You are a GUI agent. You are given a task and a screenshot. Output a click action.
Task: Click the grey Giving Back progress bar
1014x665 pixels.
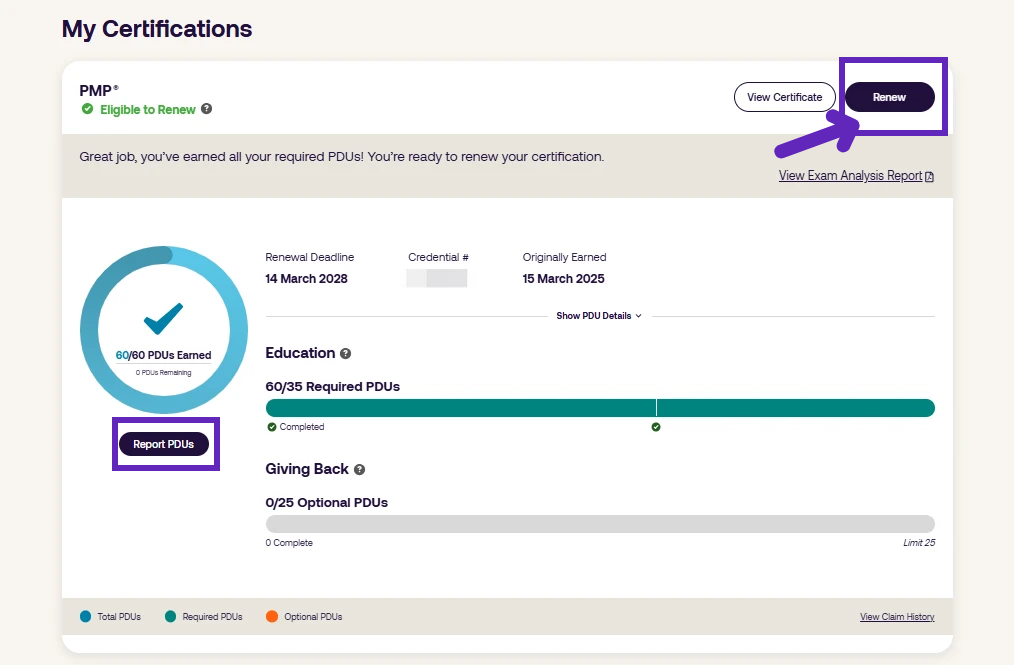point(600,524)
